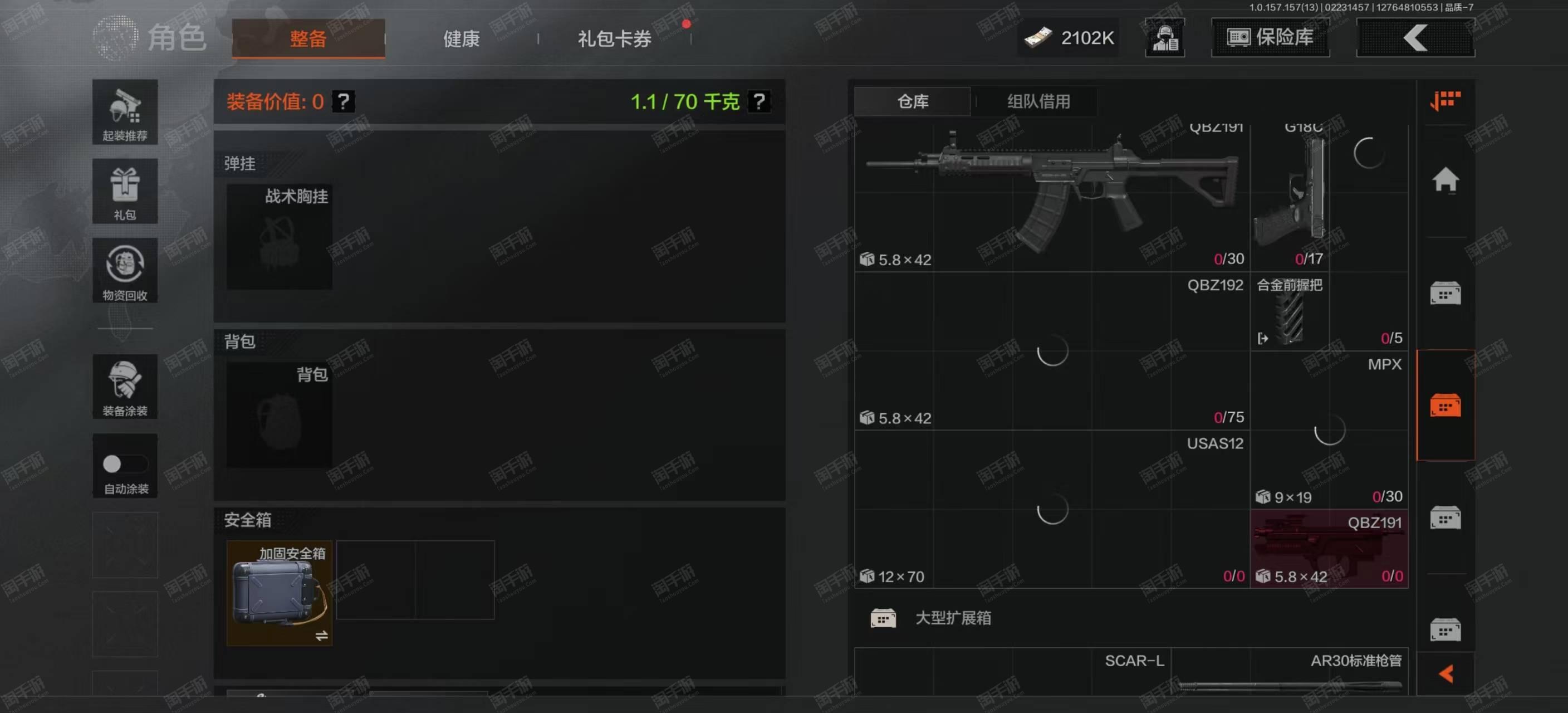
Task: Select the highlighted orange storage box icon
Action: [1445, 405]
